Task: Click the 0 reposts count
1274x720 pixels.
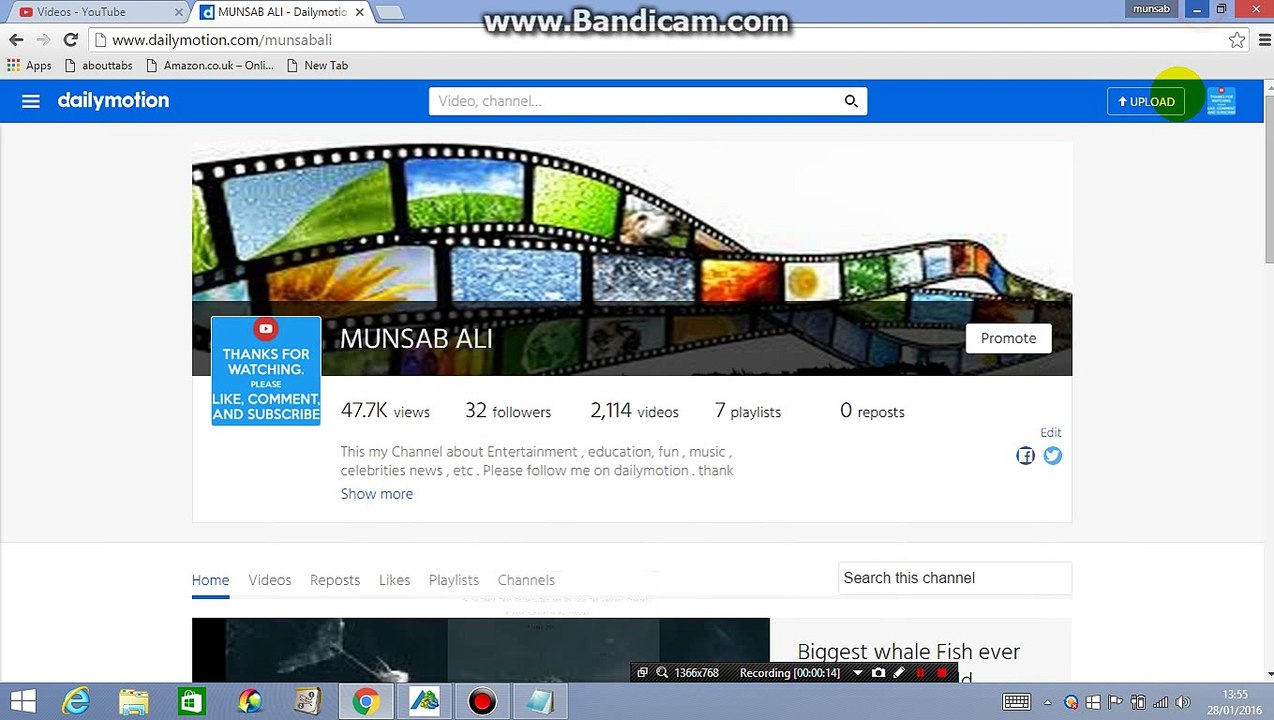Action: (872, 411)
